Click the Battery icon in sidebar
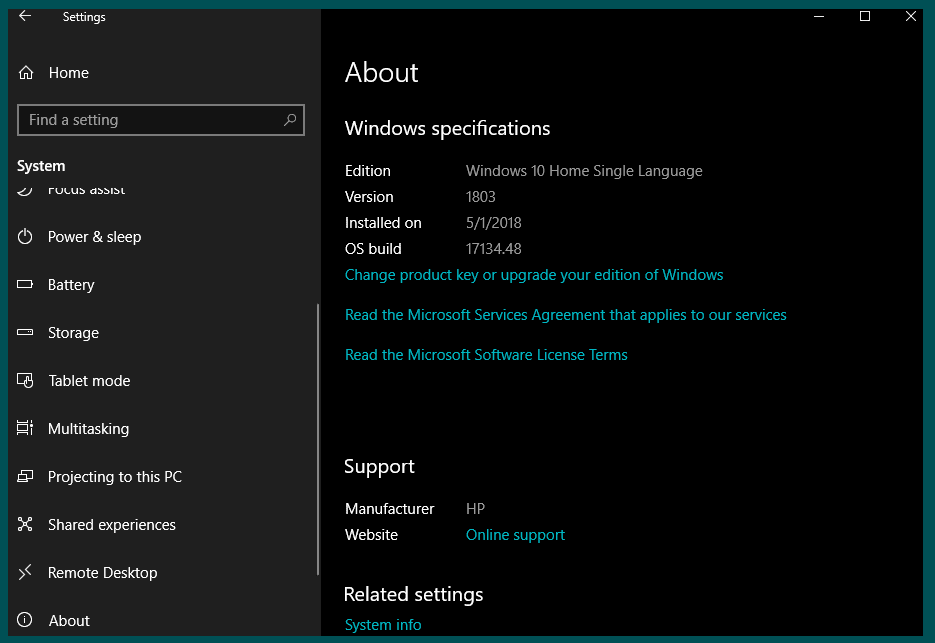Viewport: 935px width, 643px height. point(25,284)
